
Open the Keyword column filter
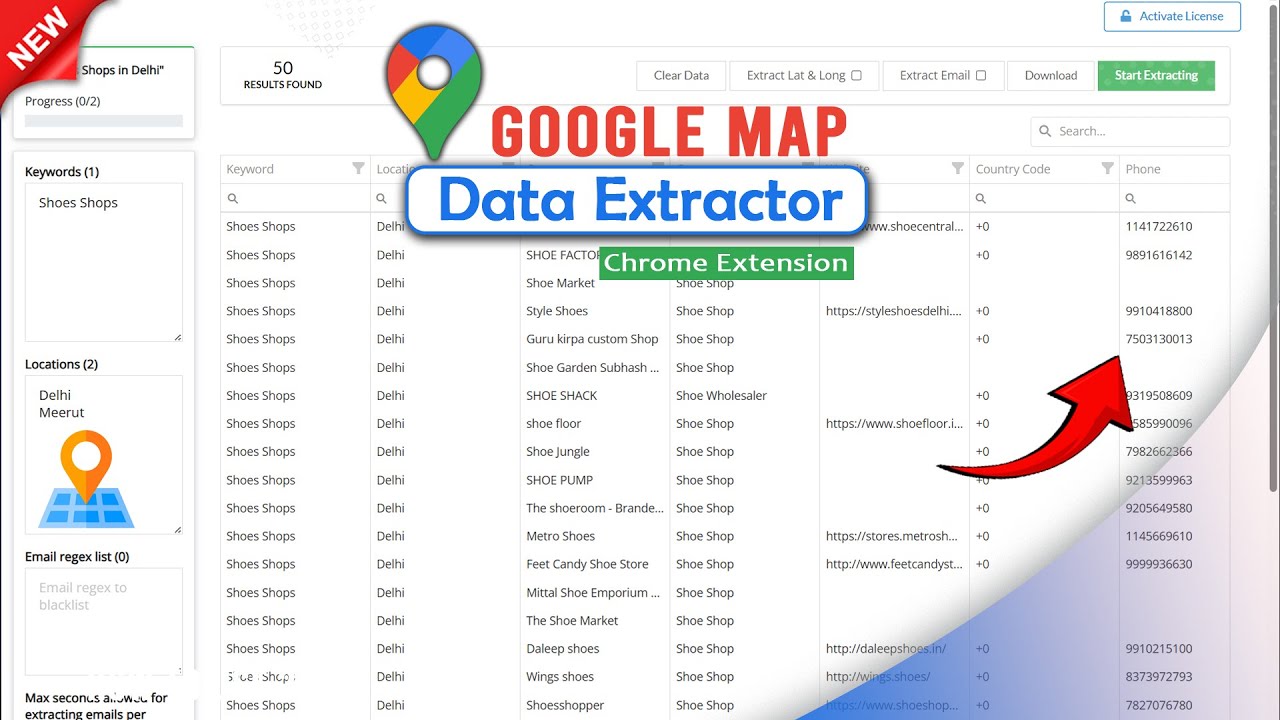[358, 169]
